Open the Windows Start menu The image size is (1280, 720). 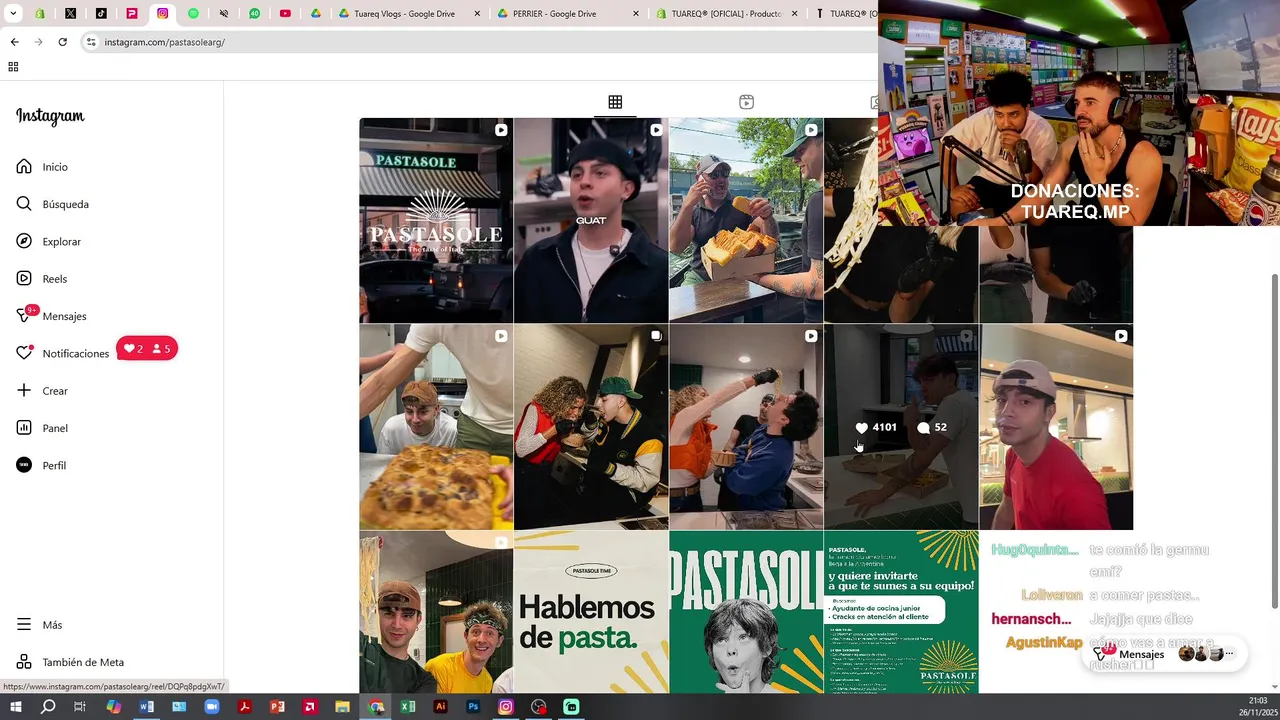pyautogui.click(x=15, y=707)
